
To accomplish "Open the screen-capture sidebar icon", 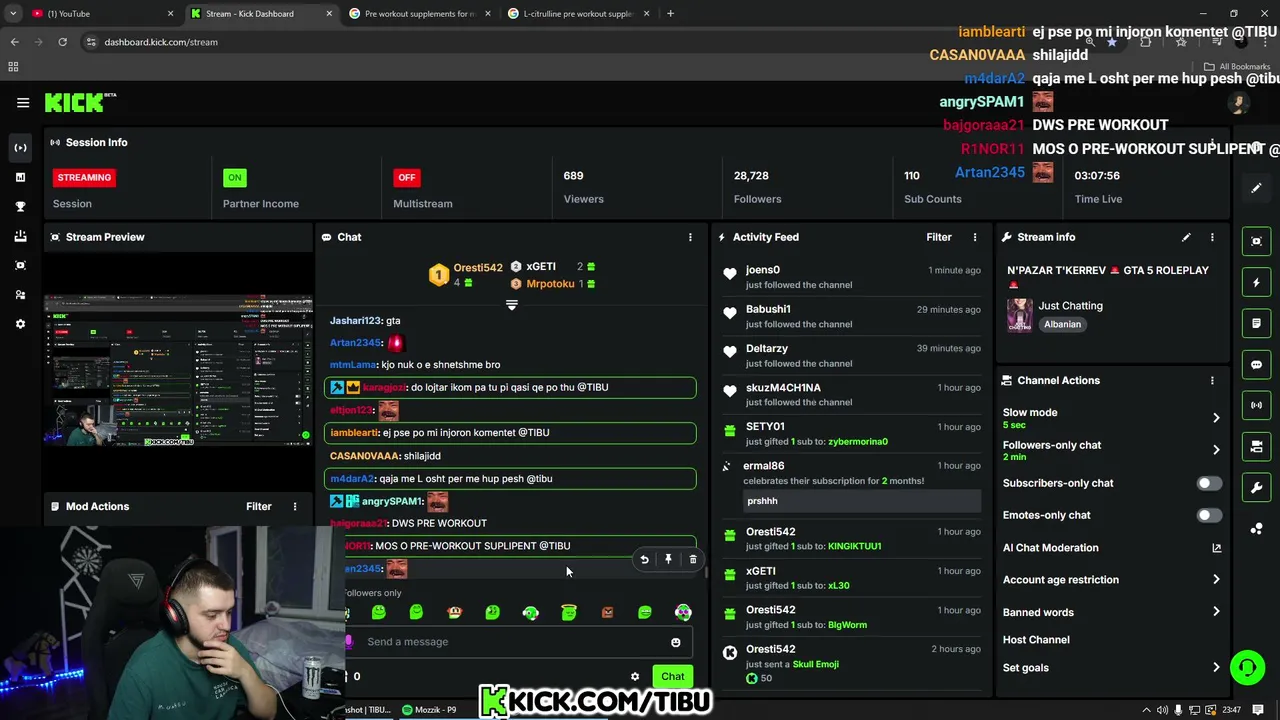I will pyautogui.click(x=20, y=265).
